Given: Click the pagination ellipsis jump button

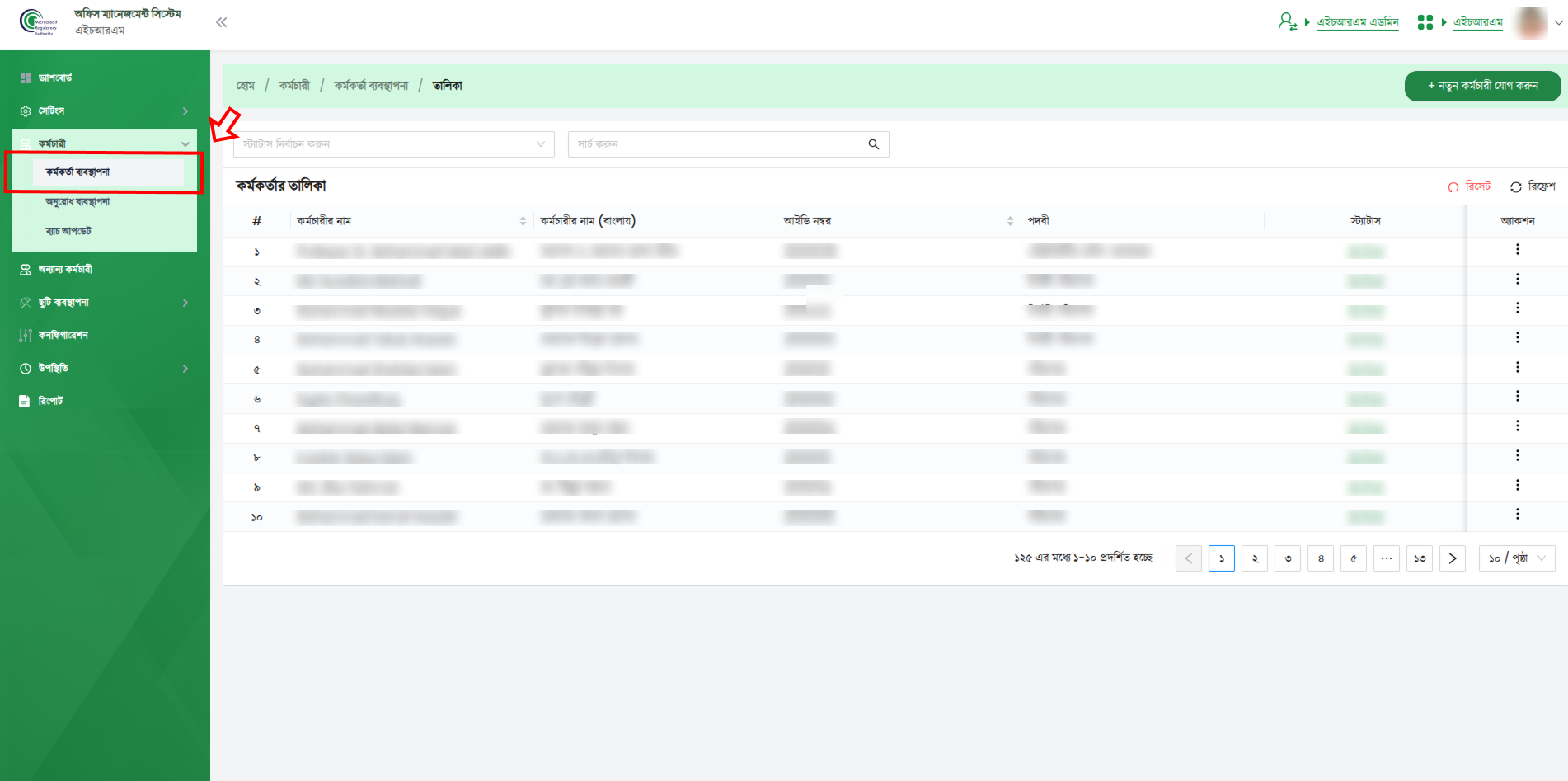Looking at the screenshot, I should 1386,558.
